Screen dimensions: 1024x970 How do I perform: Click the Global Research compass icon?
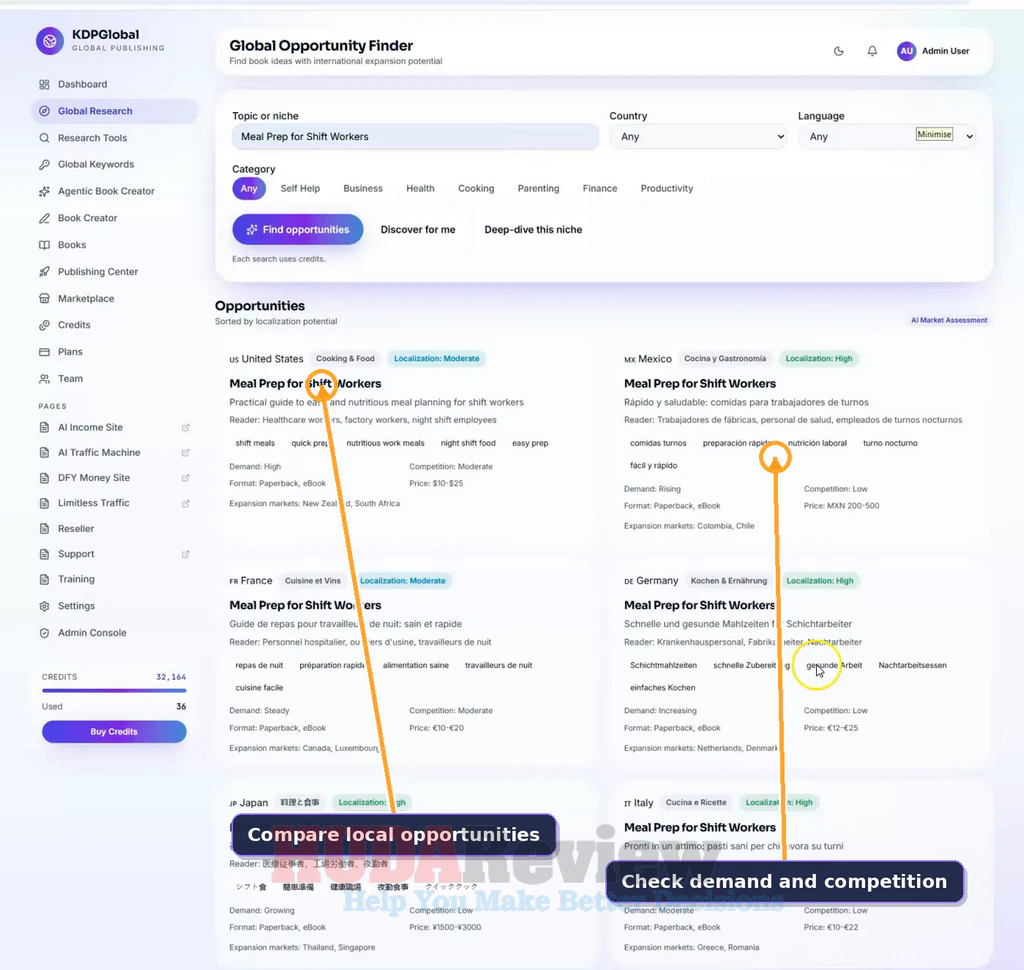tap(44, 111)
